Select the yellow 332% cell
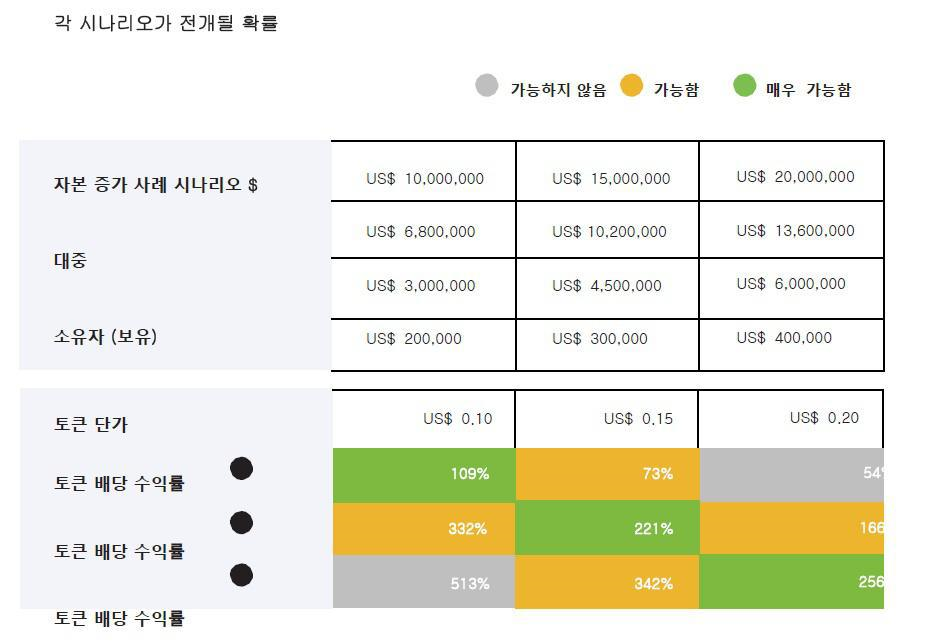 point(424,529)
